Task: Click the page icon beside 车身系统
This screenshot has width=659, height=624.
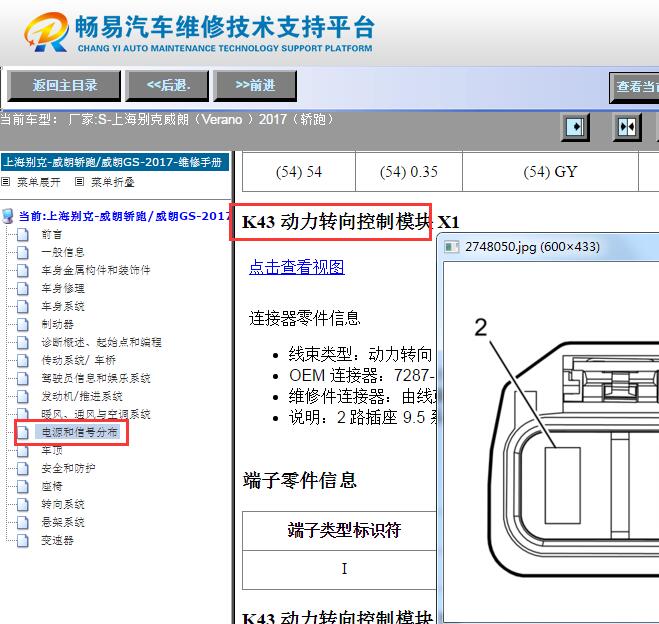Action: point(23,307)
